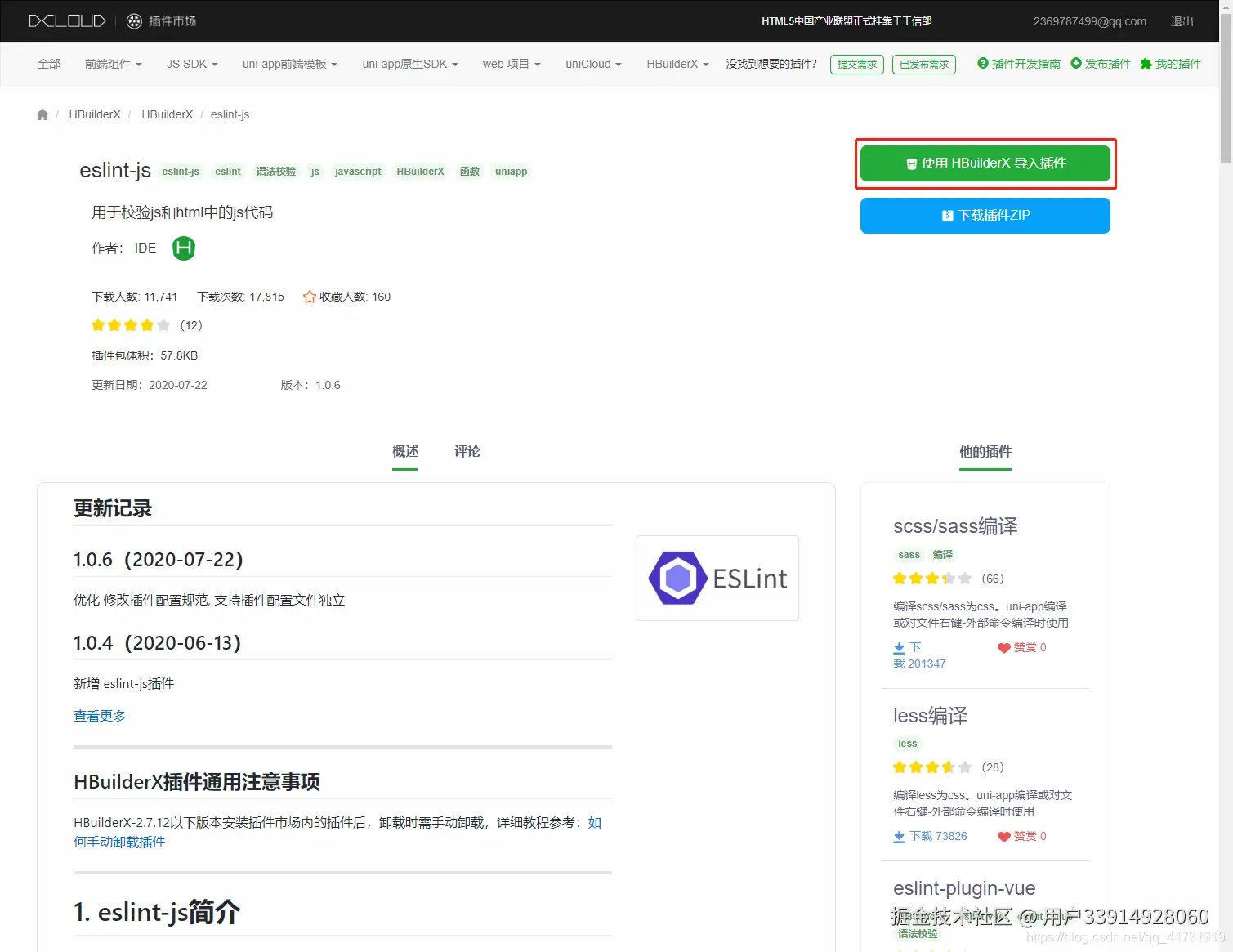Screen dimensions: 1233x952
Task: Click 赞赏 heart for less编译
Action: click(1004, 837)
